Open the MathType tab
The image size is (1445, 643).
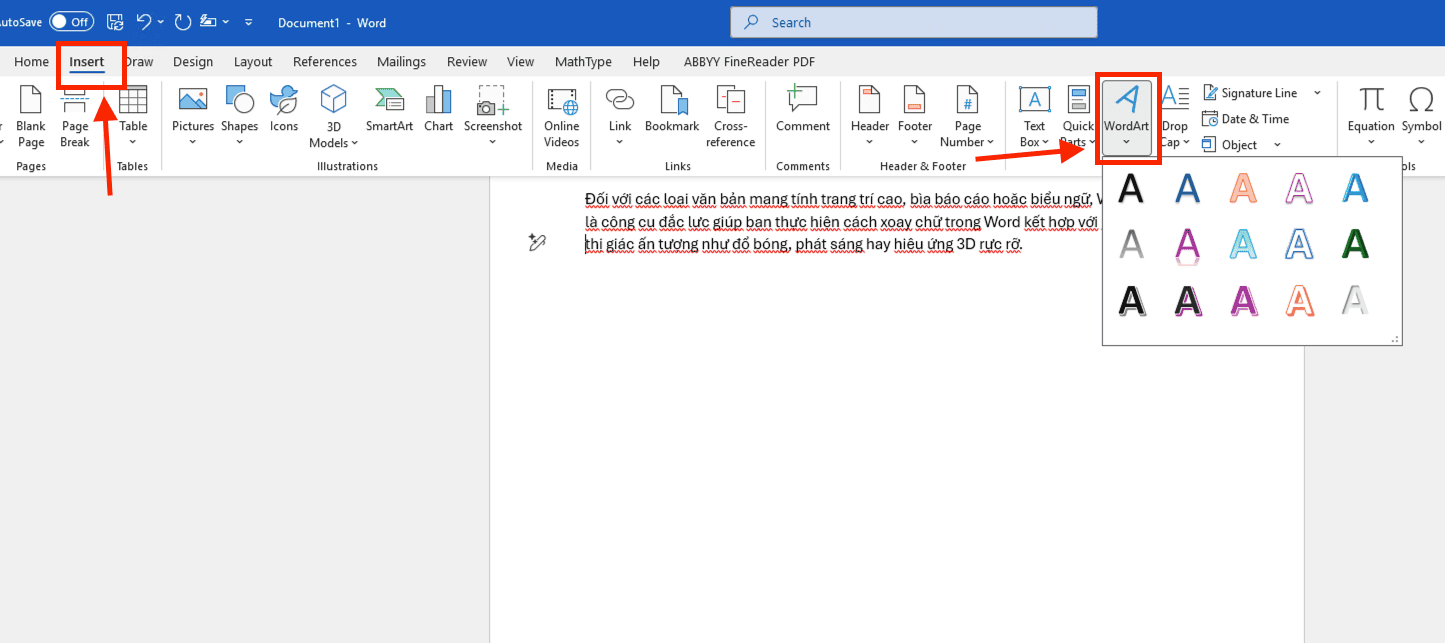582,61
